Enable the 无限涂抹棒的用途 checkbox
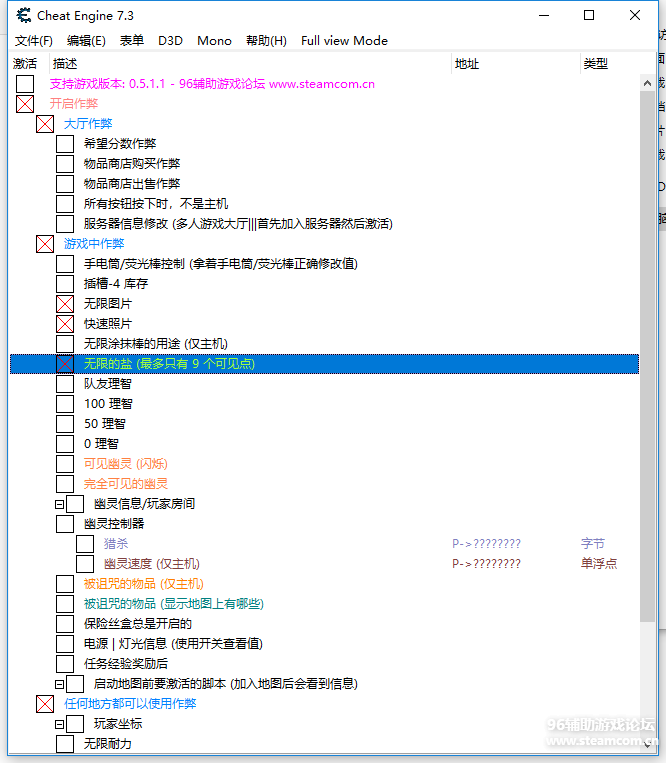Image resolution: width=666 pixels, height=763 pixels. 65,344
